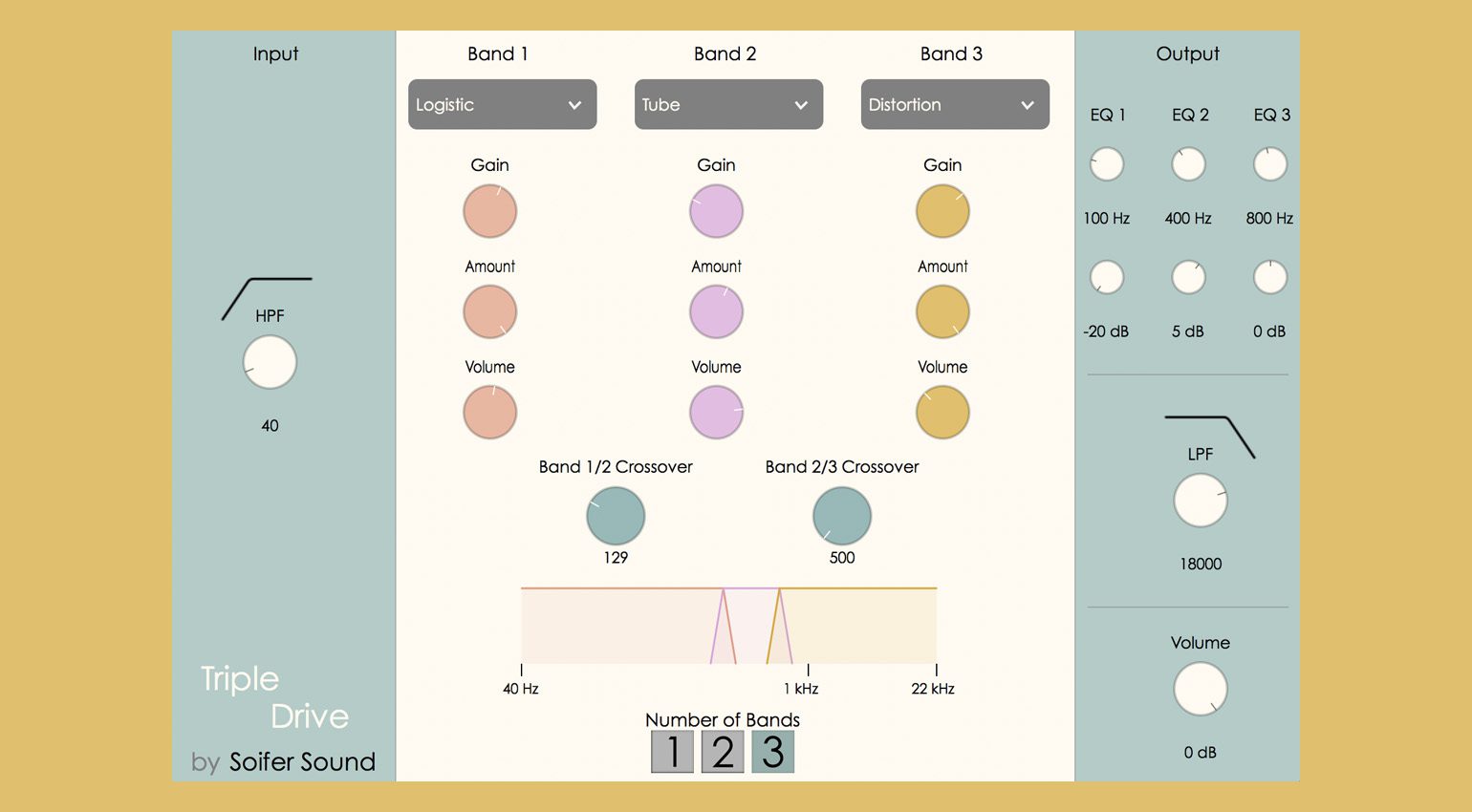Viewport: 1472px width, 812px height.
Task: Click the crossover frequency band graph
Action: tap(728, 626)
